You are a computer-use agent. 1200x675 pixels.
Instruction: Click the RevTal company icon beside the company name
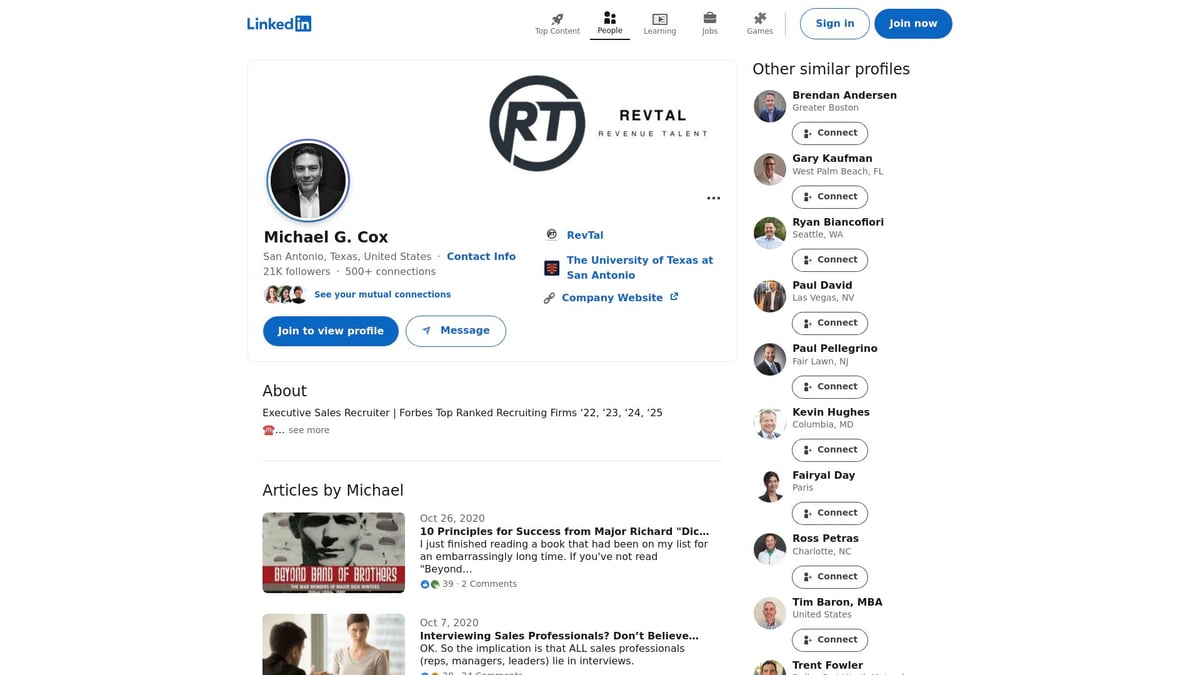point(551,234)
